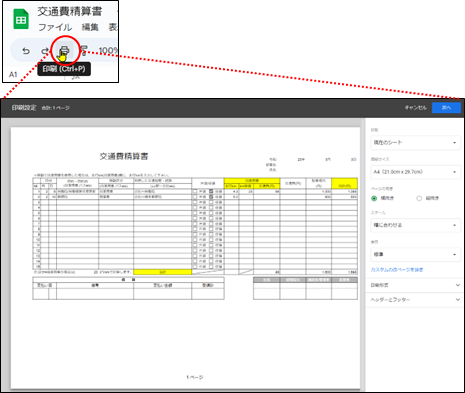Select the 縦向き portrait radio button
The height and width of the screenshot is (393, 465).
419,198
